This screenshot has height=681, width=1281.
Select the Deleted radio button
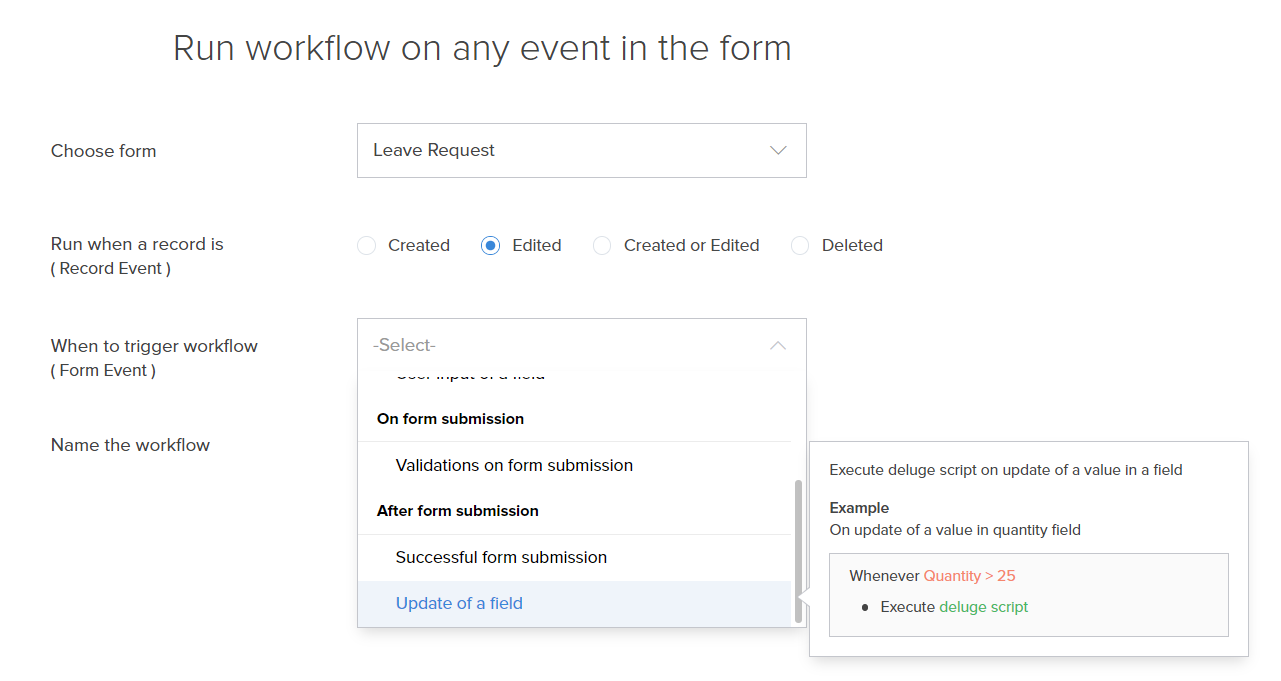click(x=800, y=246)
